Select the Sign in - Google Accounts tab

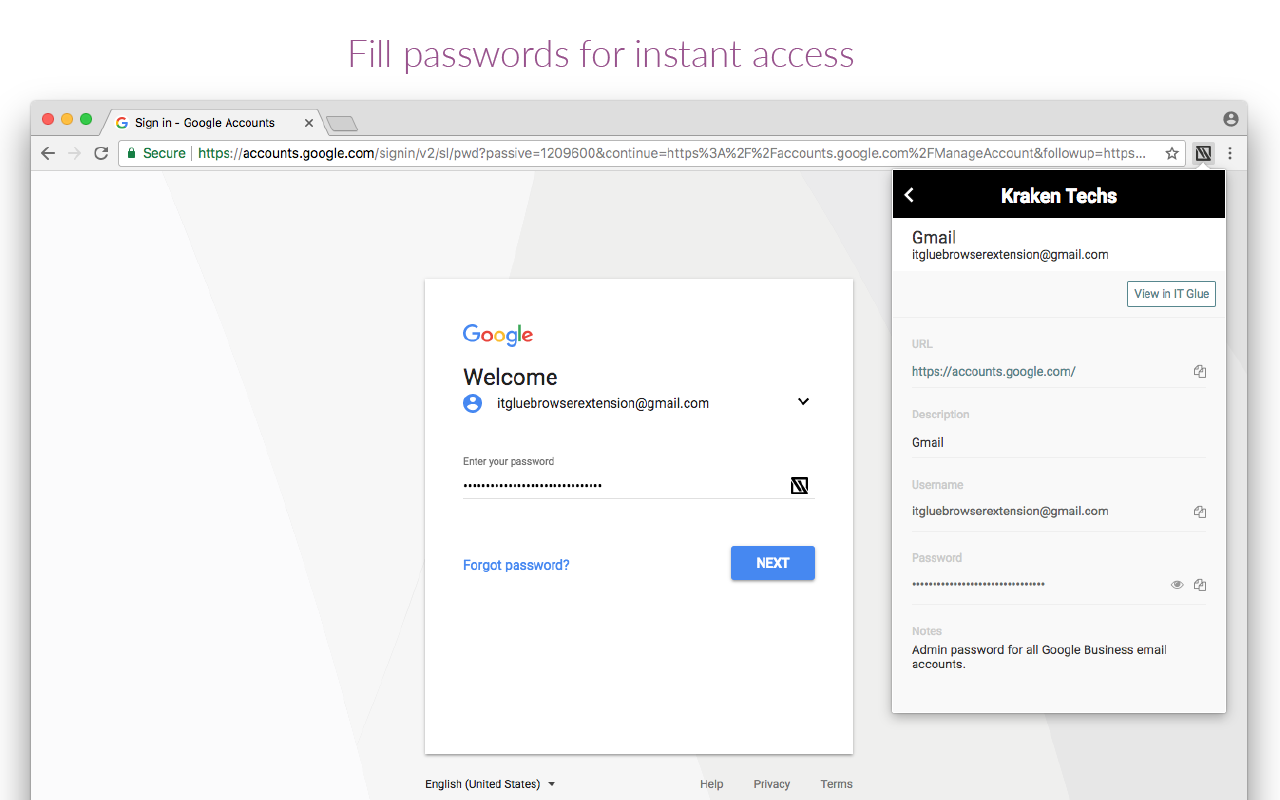[x=204, y=122]
